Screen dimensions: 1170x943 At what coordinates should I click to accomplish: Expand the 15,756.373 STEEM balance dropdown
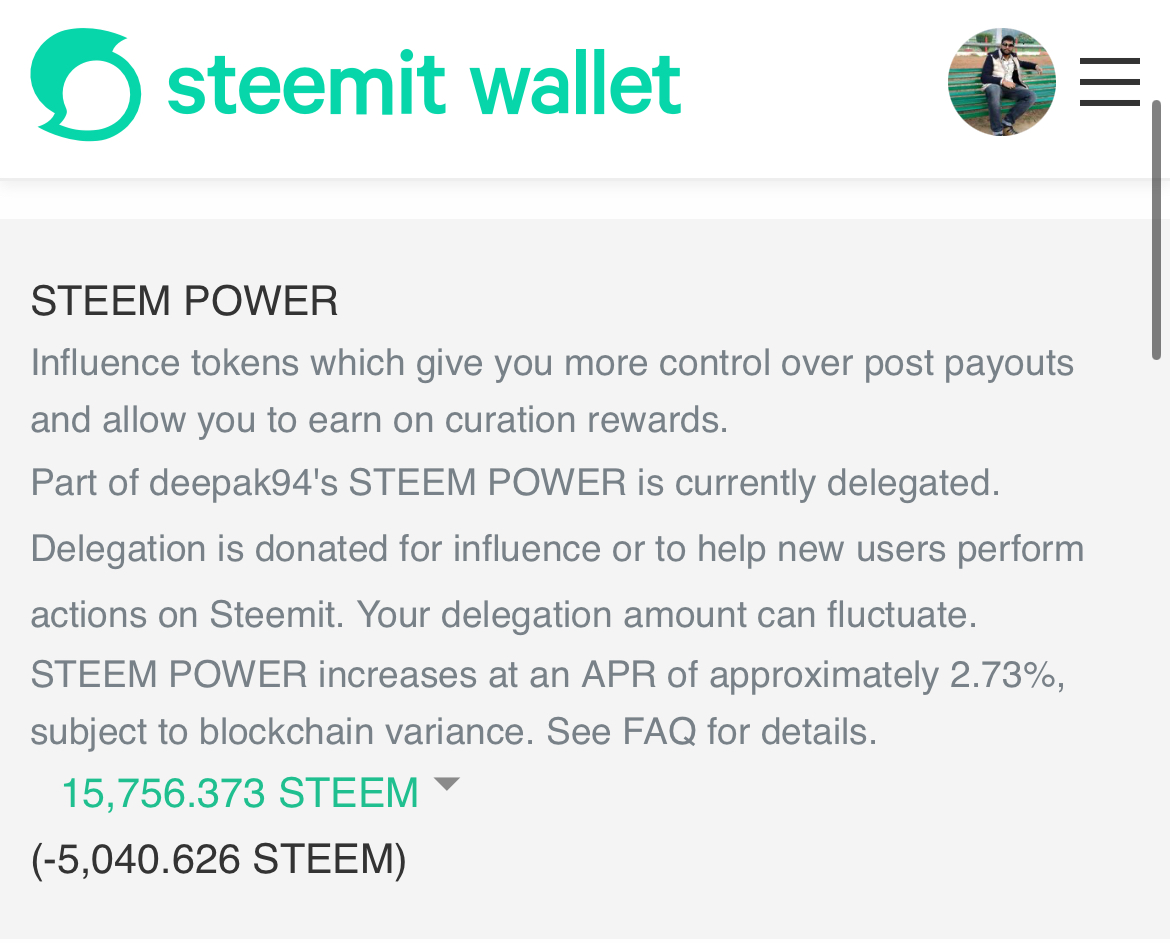pyautogui.click(x=240, y=794)
